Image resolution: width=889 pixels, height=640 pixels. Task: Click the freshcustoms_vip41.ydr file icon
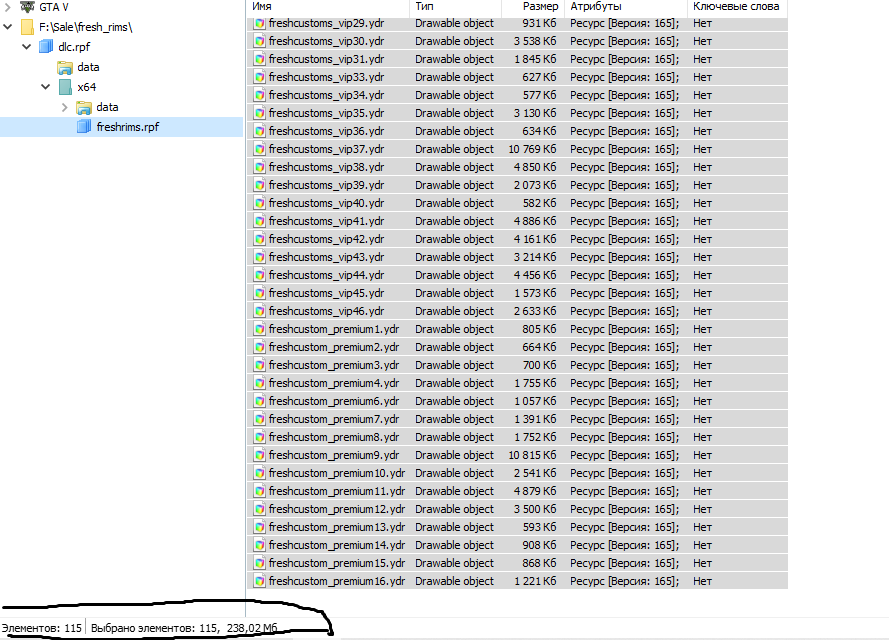click(260, 221)
